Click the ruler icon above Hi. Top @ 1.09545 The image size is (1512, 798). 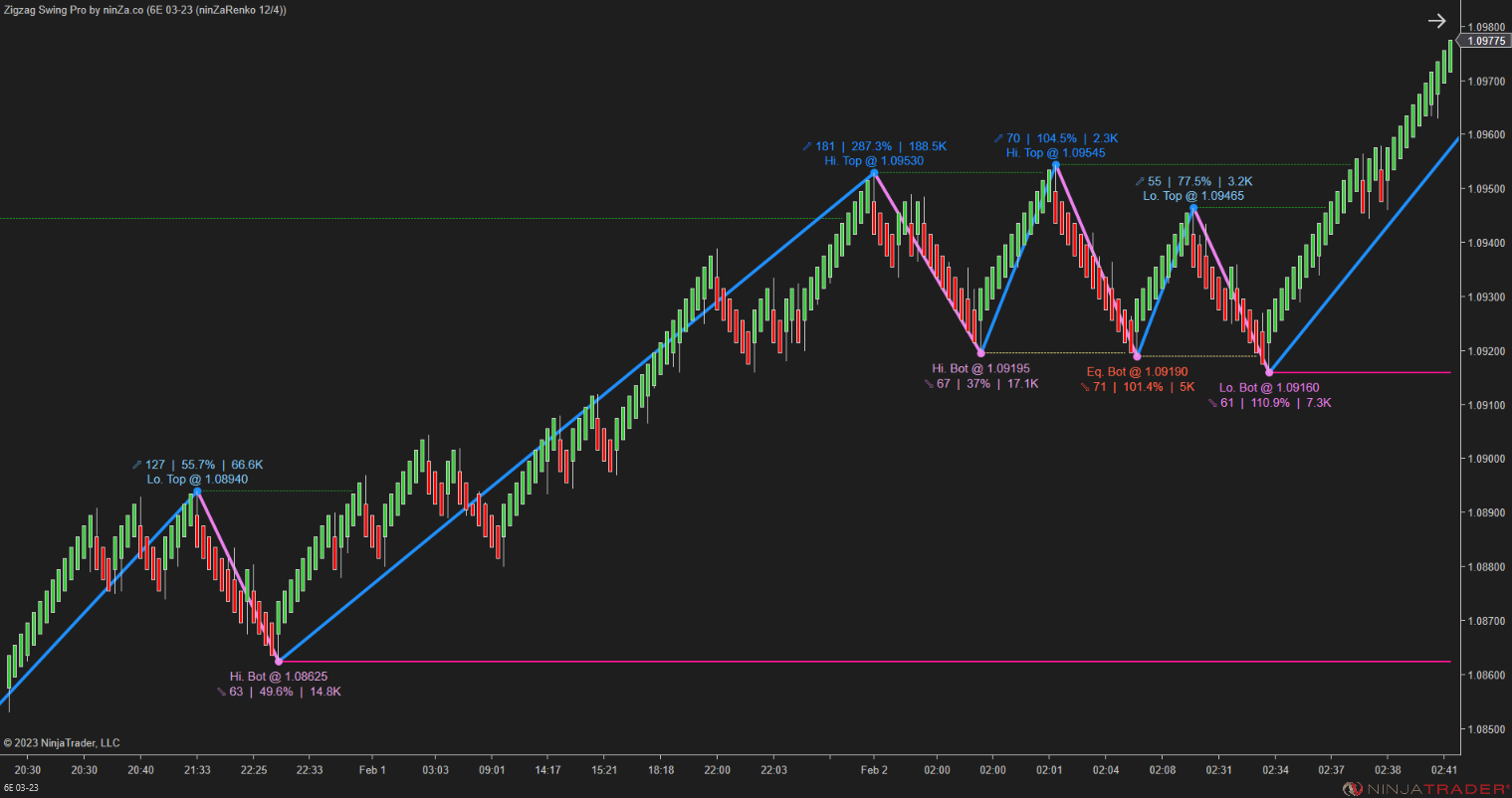997,138
